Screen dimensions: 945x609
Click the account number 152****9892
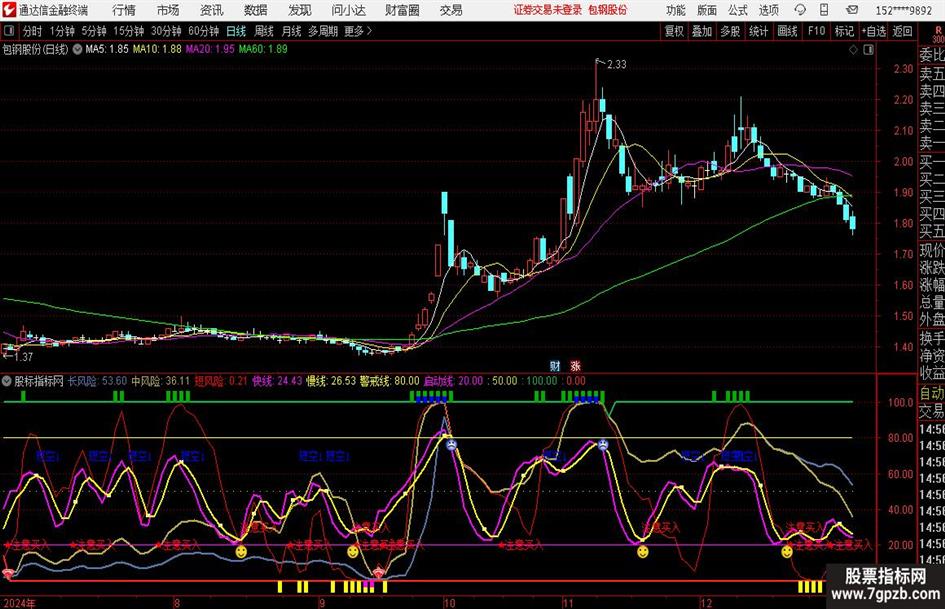pos(904,10)
